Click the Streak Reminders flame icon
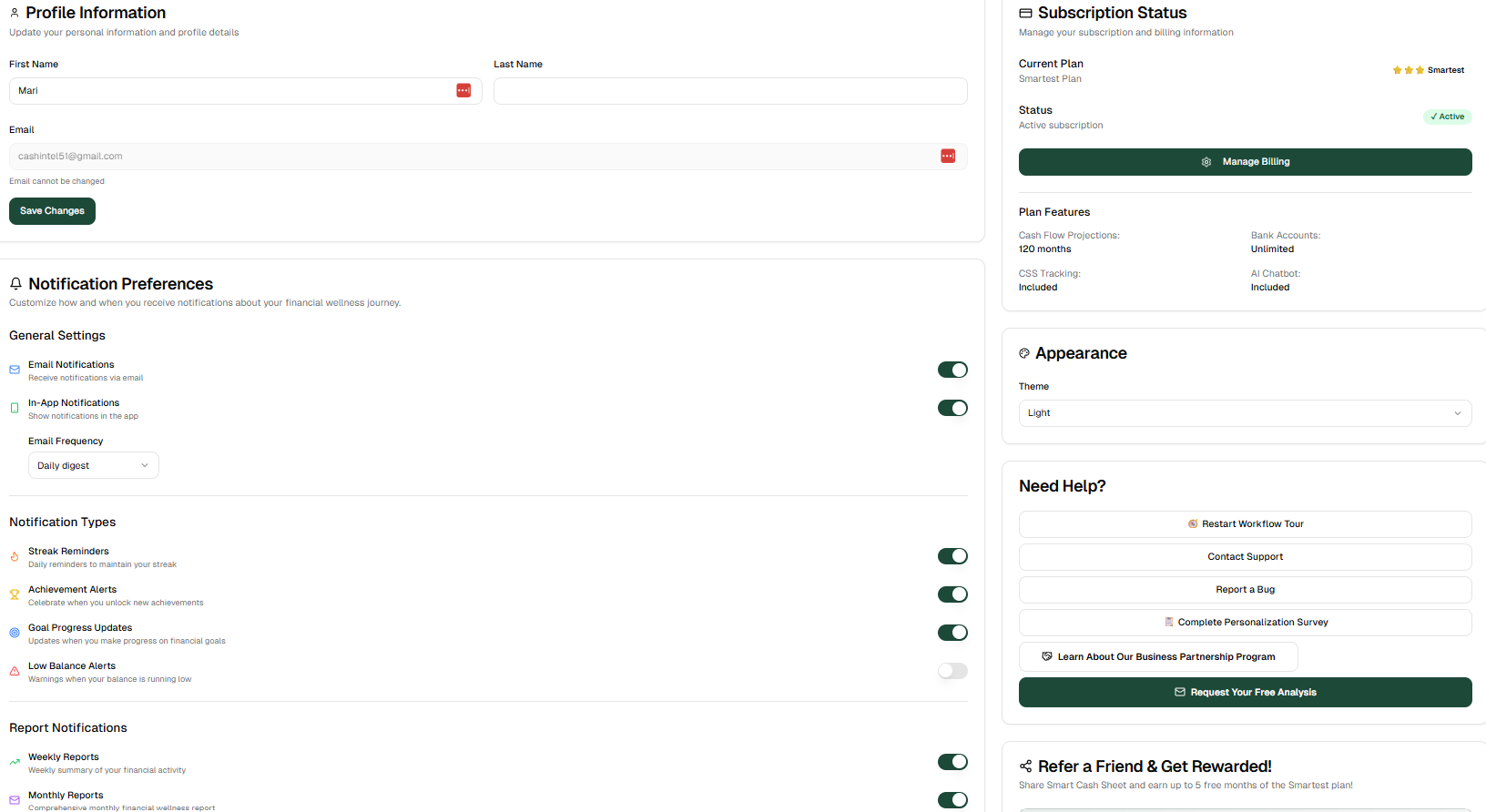 15,556
